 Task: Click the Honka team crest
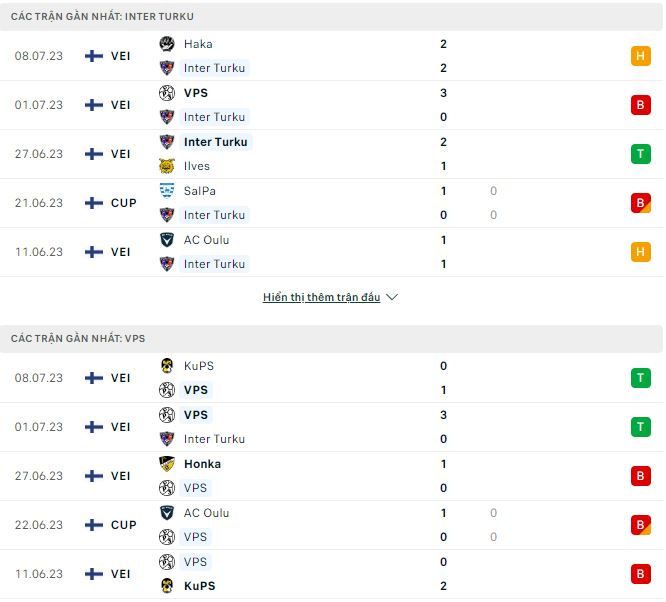click(167, 464)
